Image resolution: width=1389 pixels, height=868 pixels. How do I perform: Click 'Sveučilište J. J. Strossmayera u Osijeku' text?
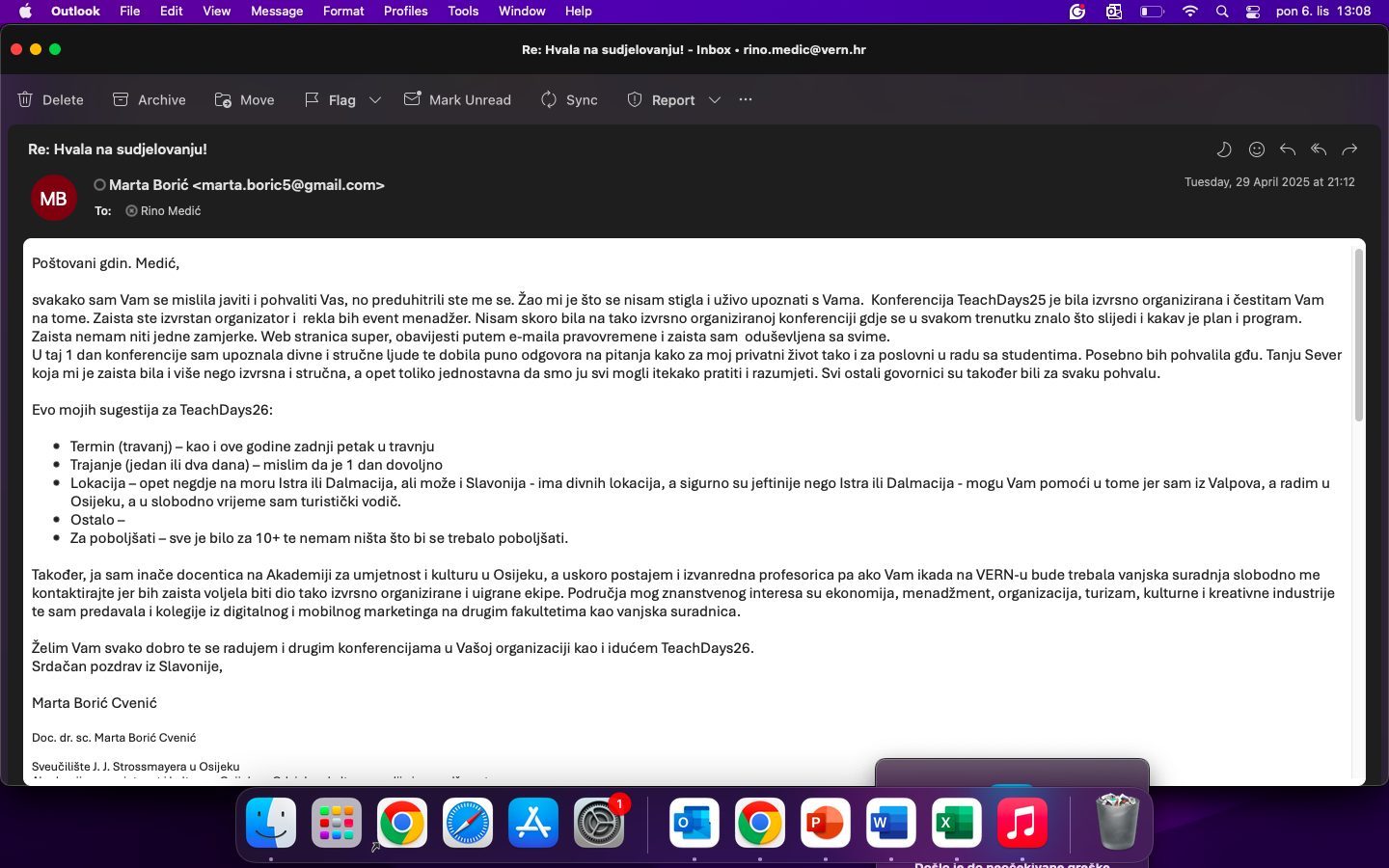136,767
